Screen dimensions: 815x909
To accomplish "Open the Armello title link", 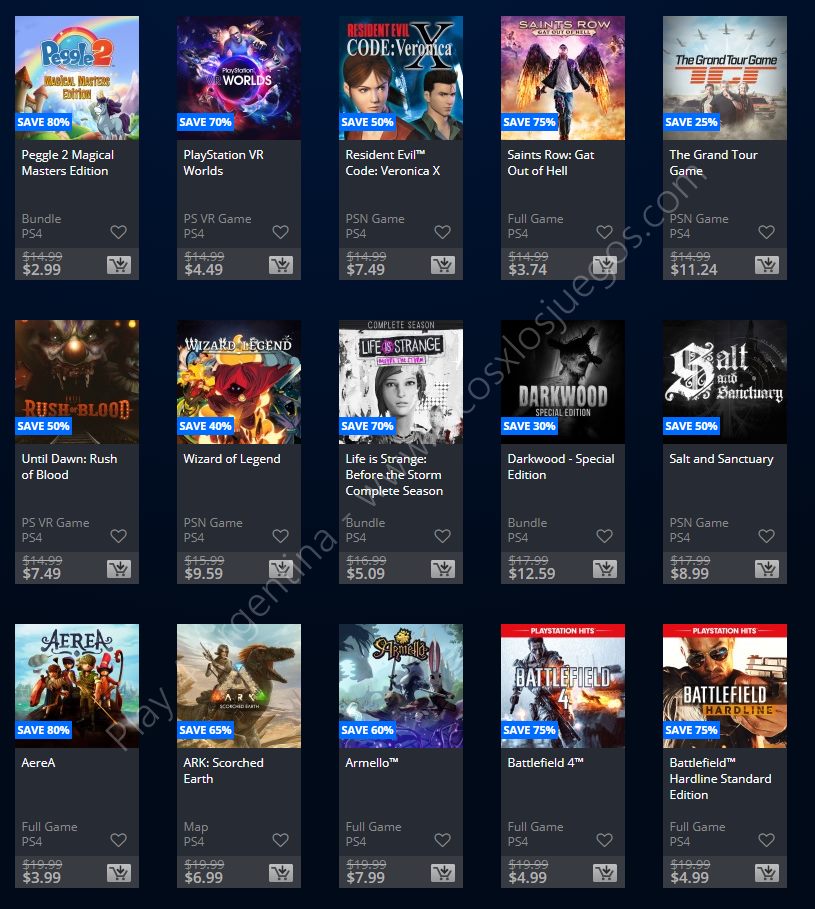I will tap(372, 762).
